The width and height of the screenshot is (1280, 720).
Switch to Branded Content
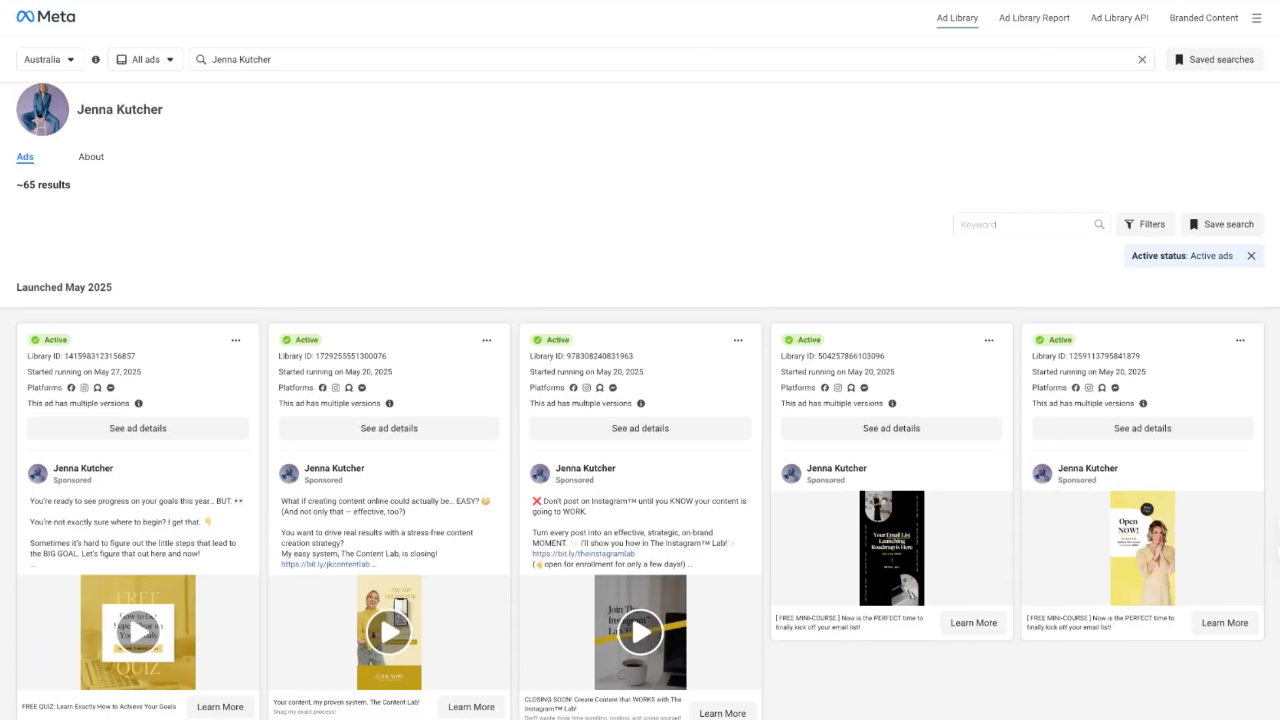point(1204,18)
